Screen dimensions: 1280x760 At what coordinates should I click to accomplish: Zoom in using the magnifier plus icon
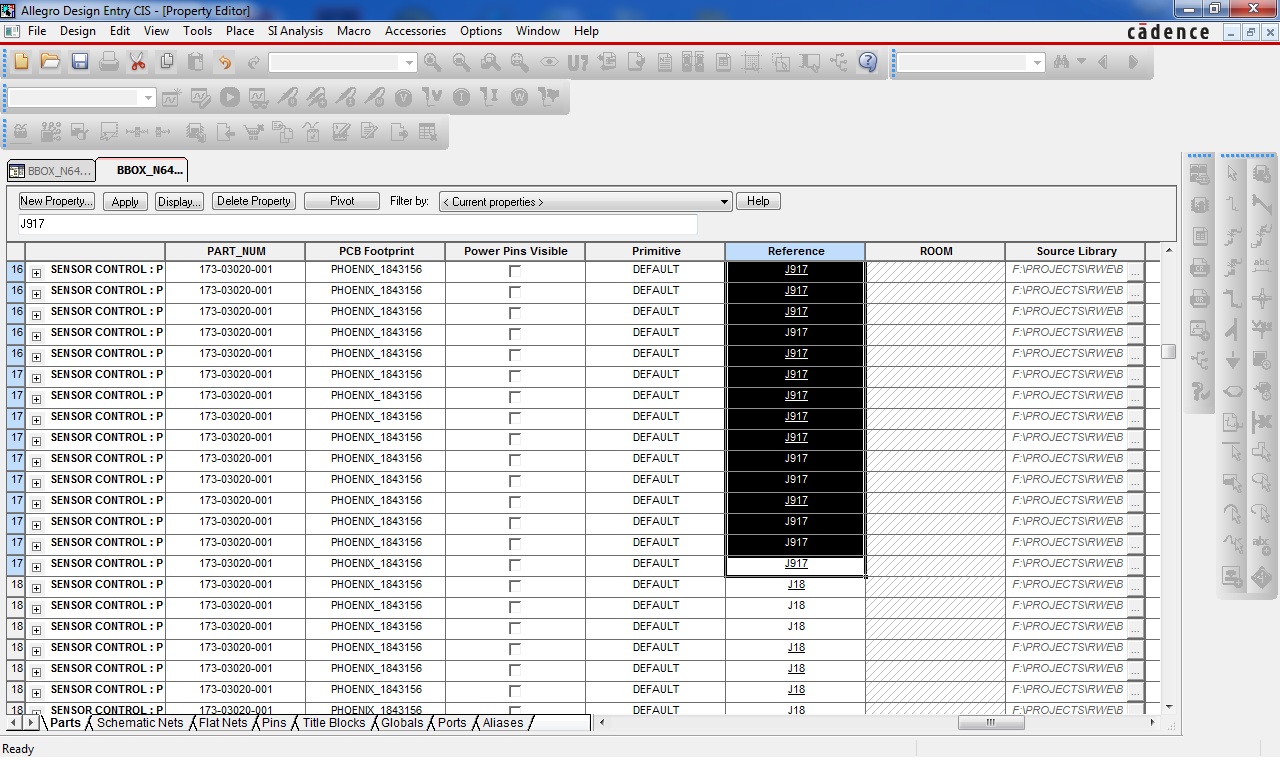(x=431, y=62)
